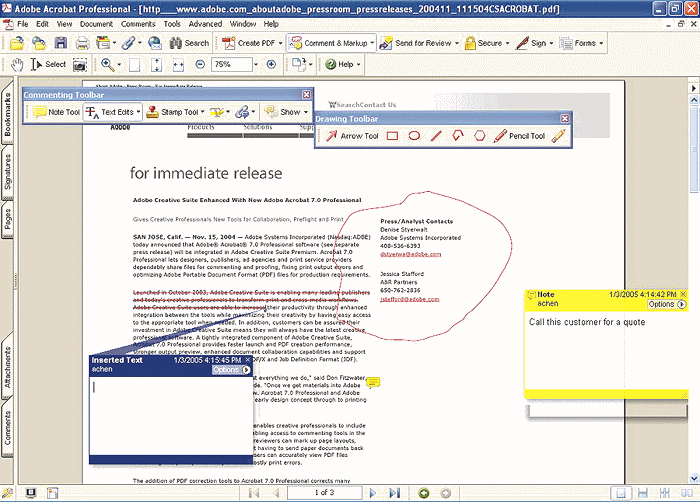Switch to the Bookmarks side tab
Image resolution: width=700 pixels, height=502 pixels.
[x=8, y=114]
